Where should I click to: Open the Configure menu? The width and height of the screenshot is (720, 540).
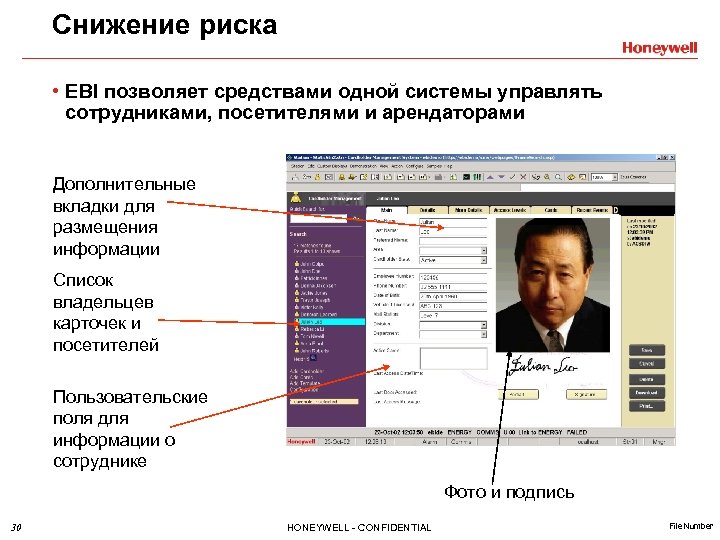pos(415,166)
